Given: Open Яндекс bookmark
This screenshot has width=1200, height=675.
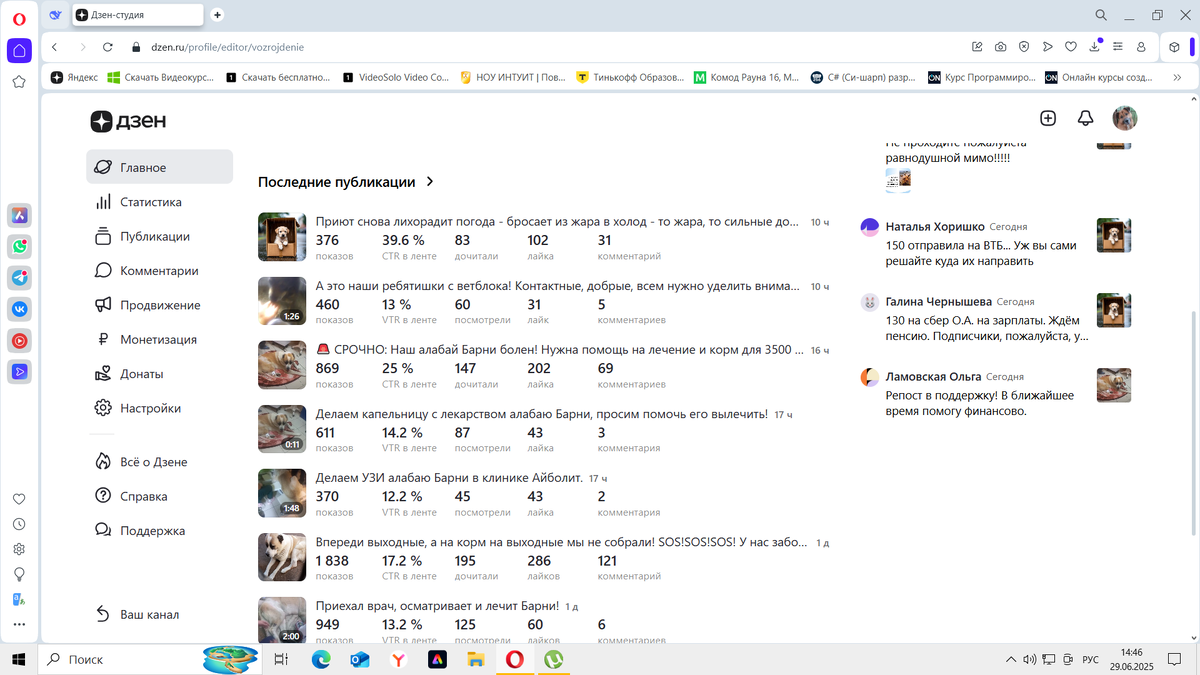Looking at the screenshot, I should tap(75, 77).
